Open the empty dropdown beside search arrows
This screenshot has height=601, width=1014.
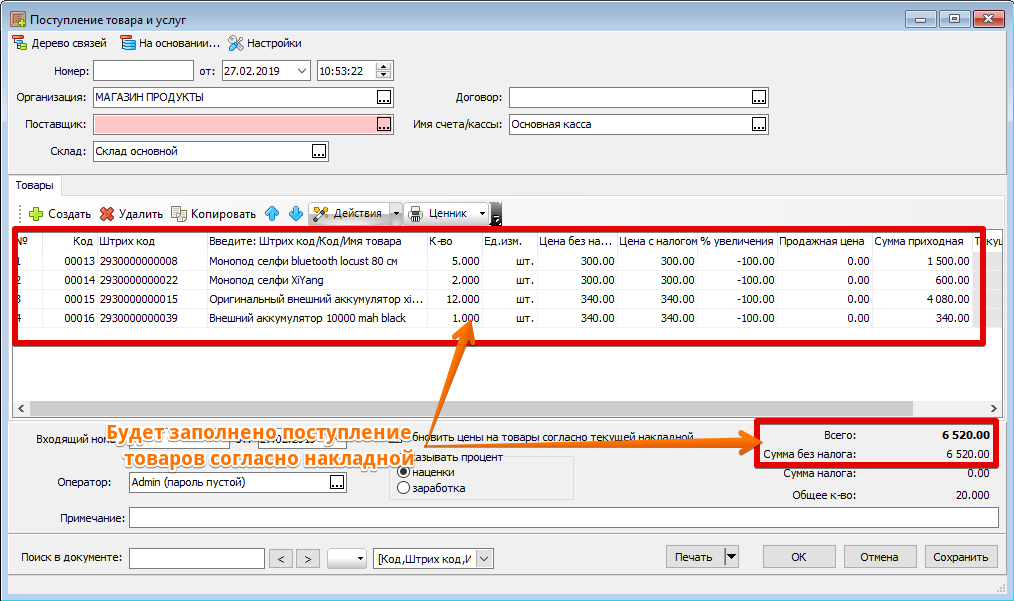point(347,558)
